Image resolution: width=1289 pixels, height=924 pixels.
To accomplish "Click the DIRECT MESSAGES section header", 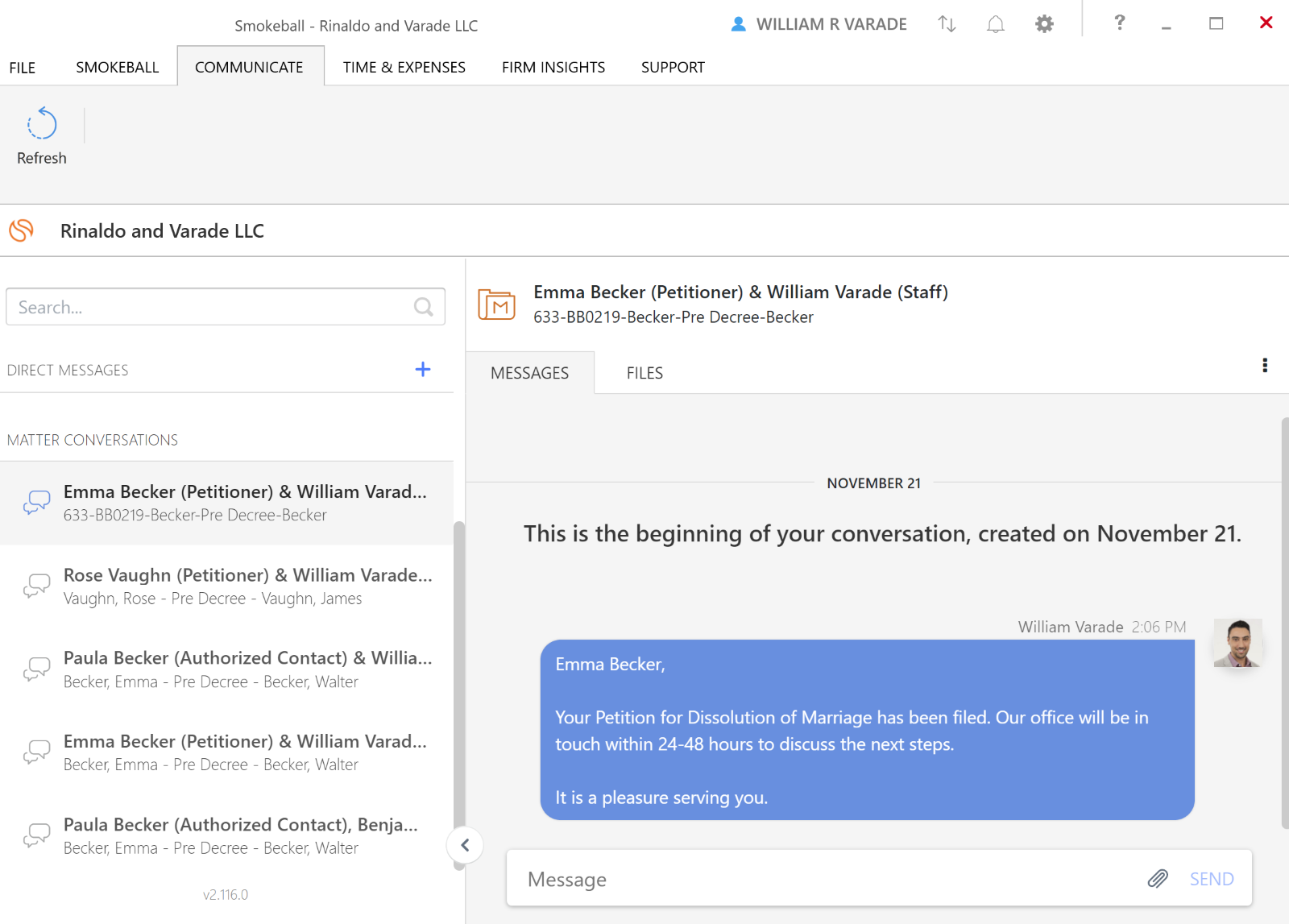I will tap(68, 370).
